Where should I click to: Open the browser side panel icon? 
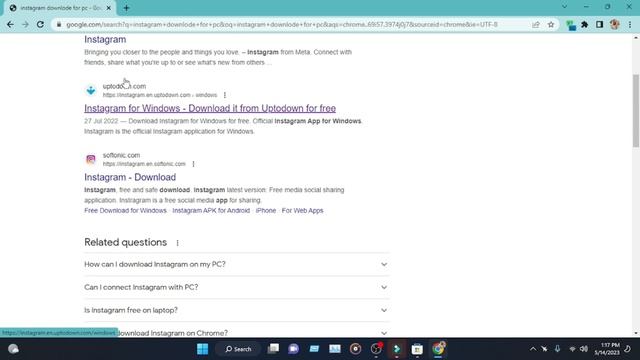599,24
